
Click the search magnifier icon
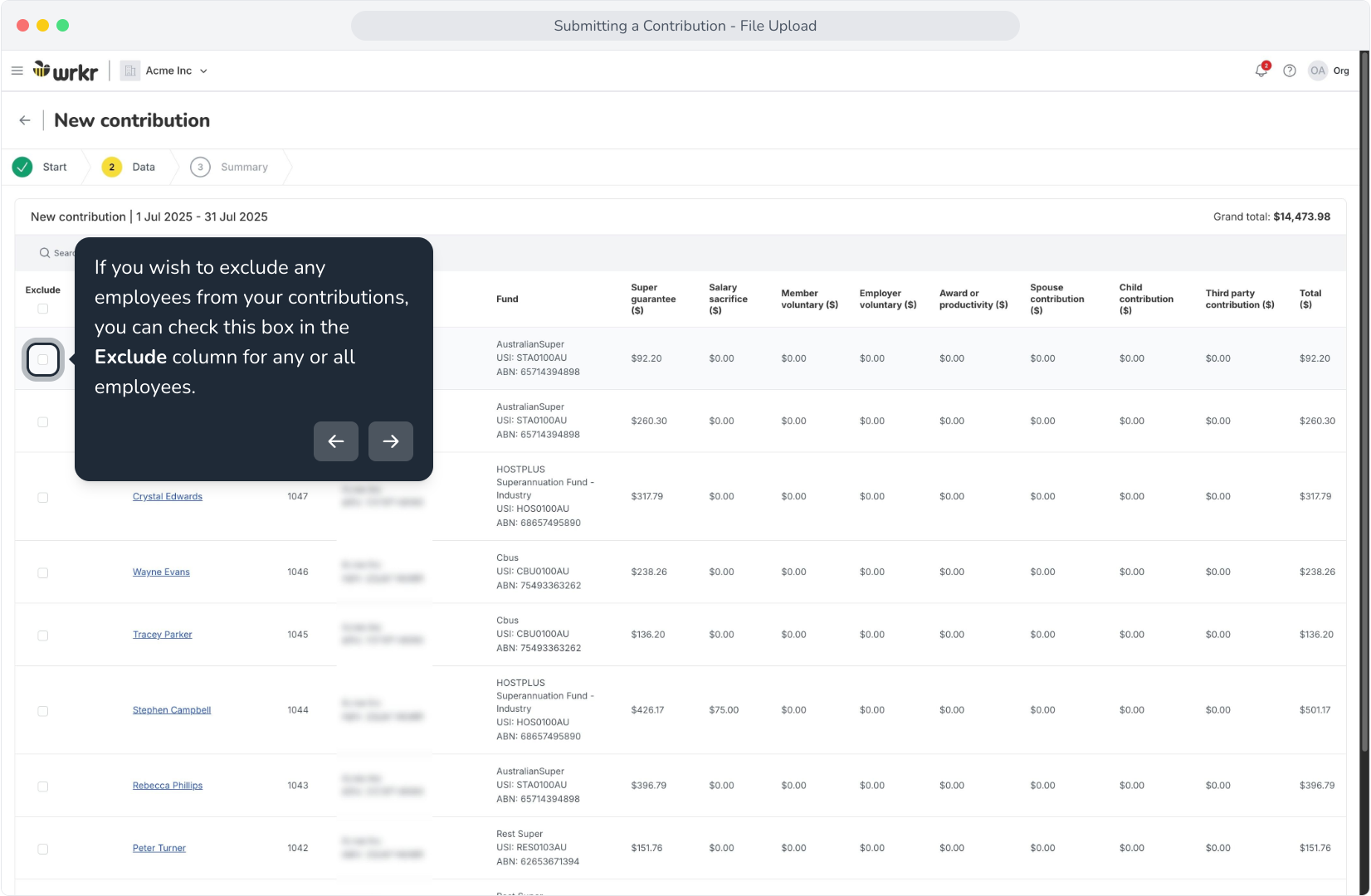[45, 253]
